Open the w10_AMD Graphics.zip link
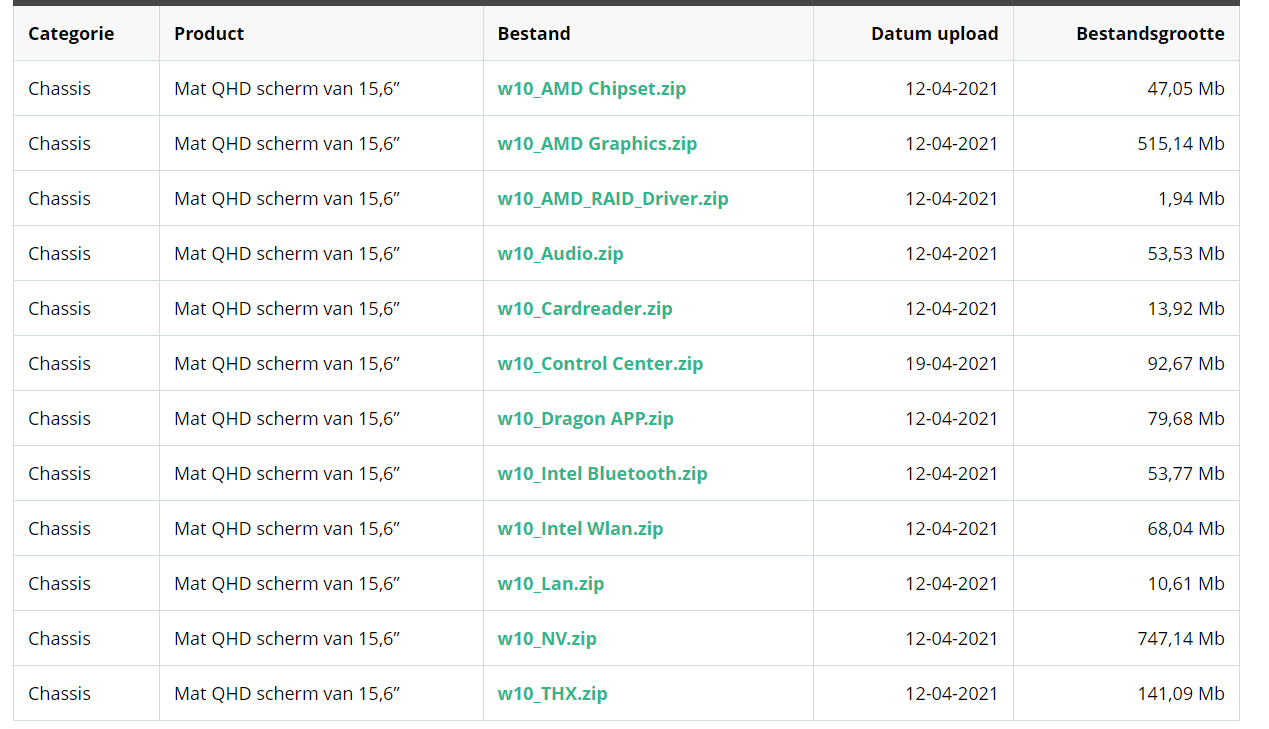Image resolution: width=1269 pixels, height=729 pixels. (597, 143)
